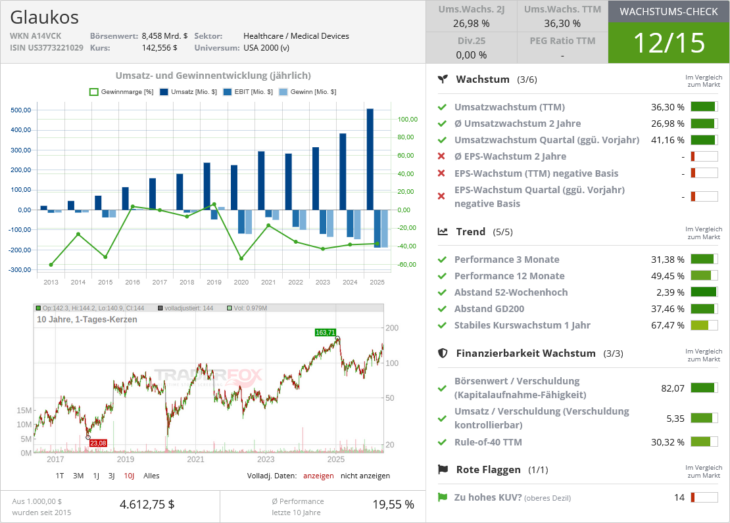Click the Rote Flaggen black flag icon
The width and height of the screenshot is (730, 523).
(443, 469)
